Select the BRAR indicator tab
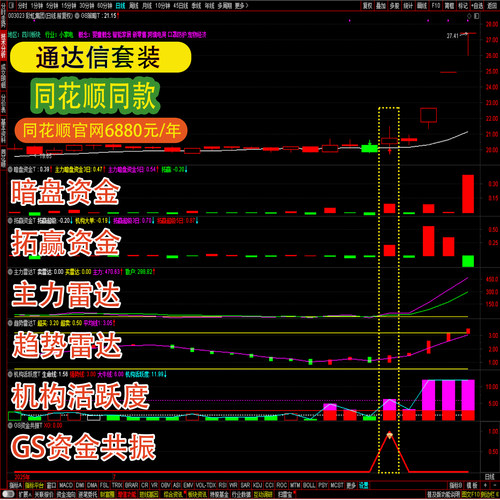500x500 pixels. click(132, 485)
